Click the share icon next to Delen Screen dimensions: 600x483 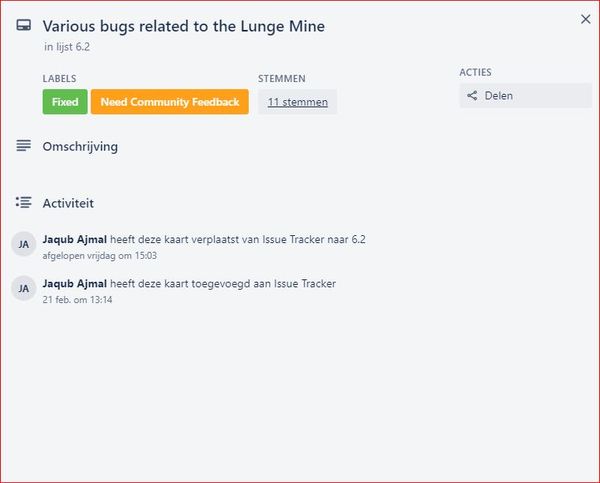click(472, 96)
